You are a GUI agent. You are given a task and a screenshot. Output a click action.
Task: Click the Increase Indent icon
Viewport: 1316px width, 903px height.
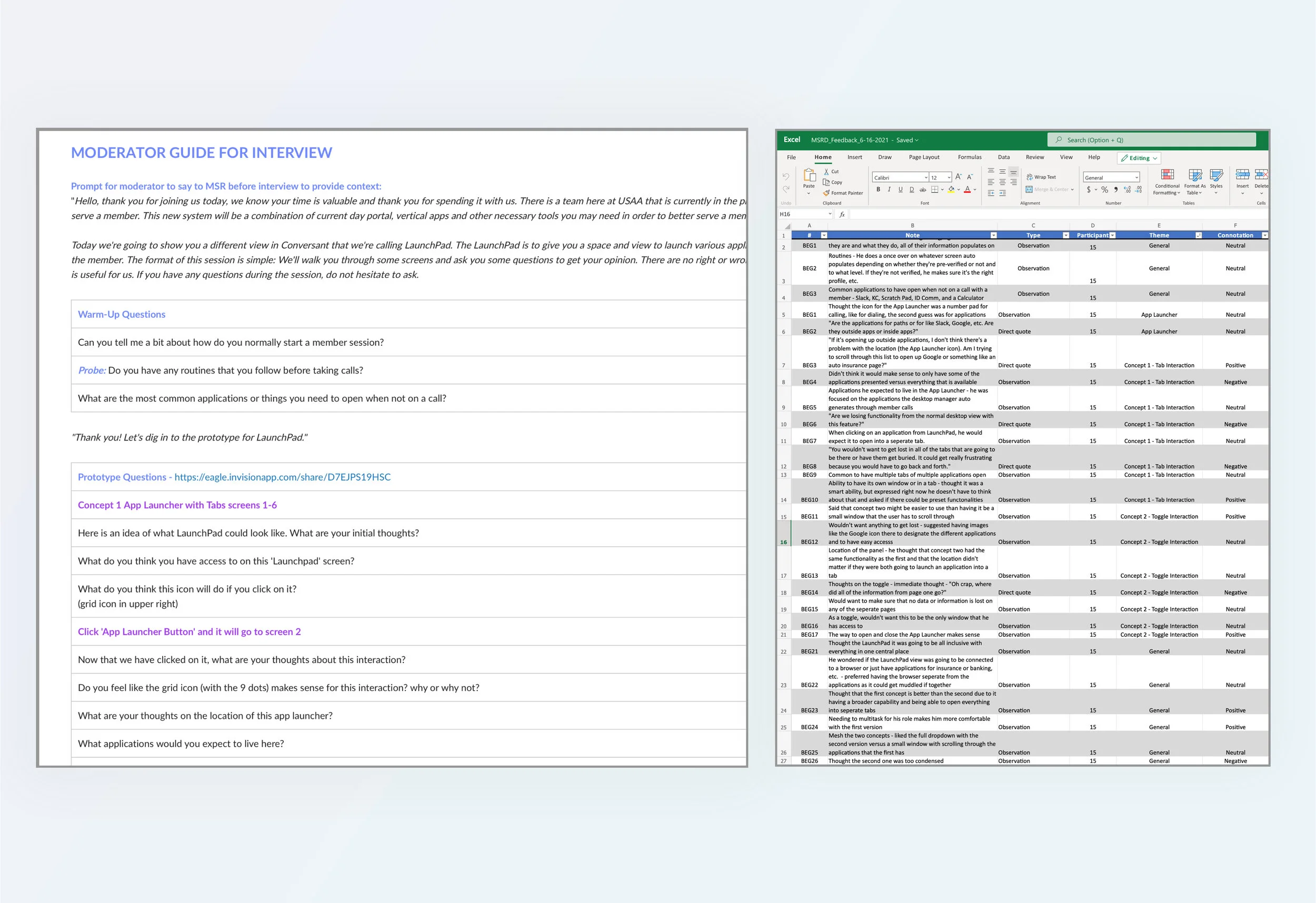point(1002,193)
